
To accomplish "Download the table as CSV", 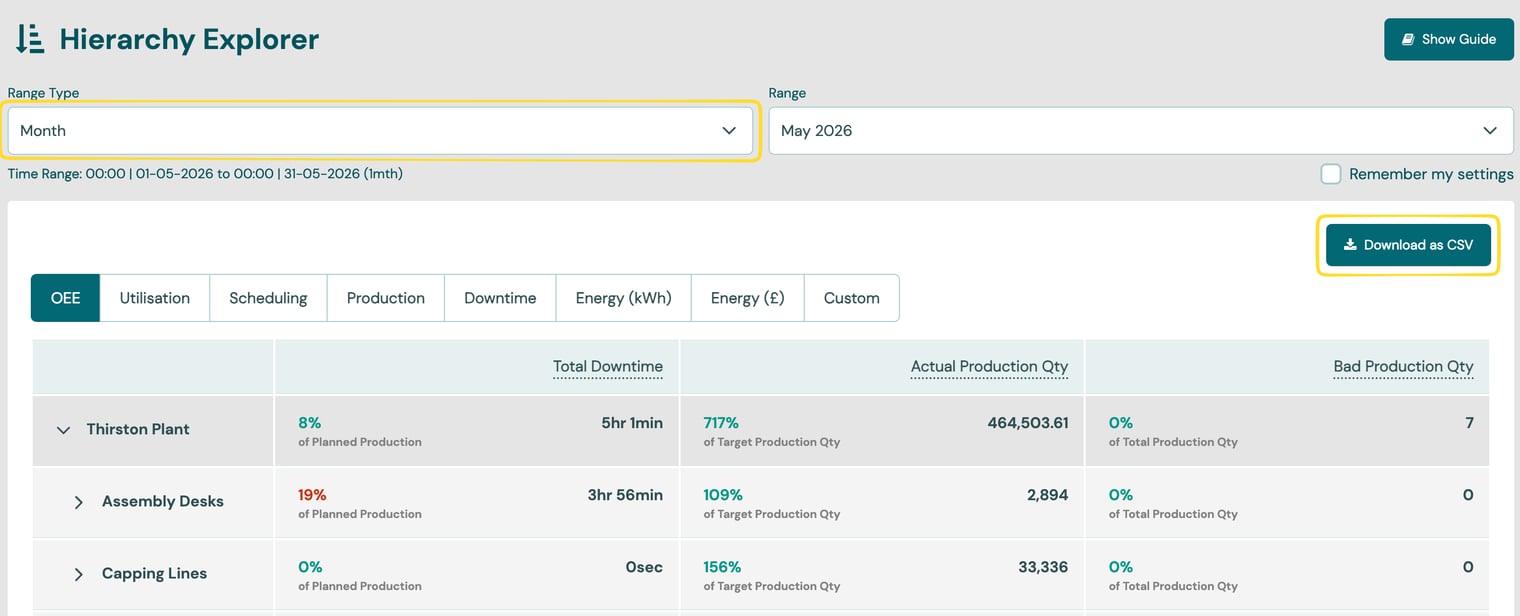I will (1408, 245).
